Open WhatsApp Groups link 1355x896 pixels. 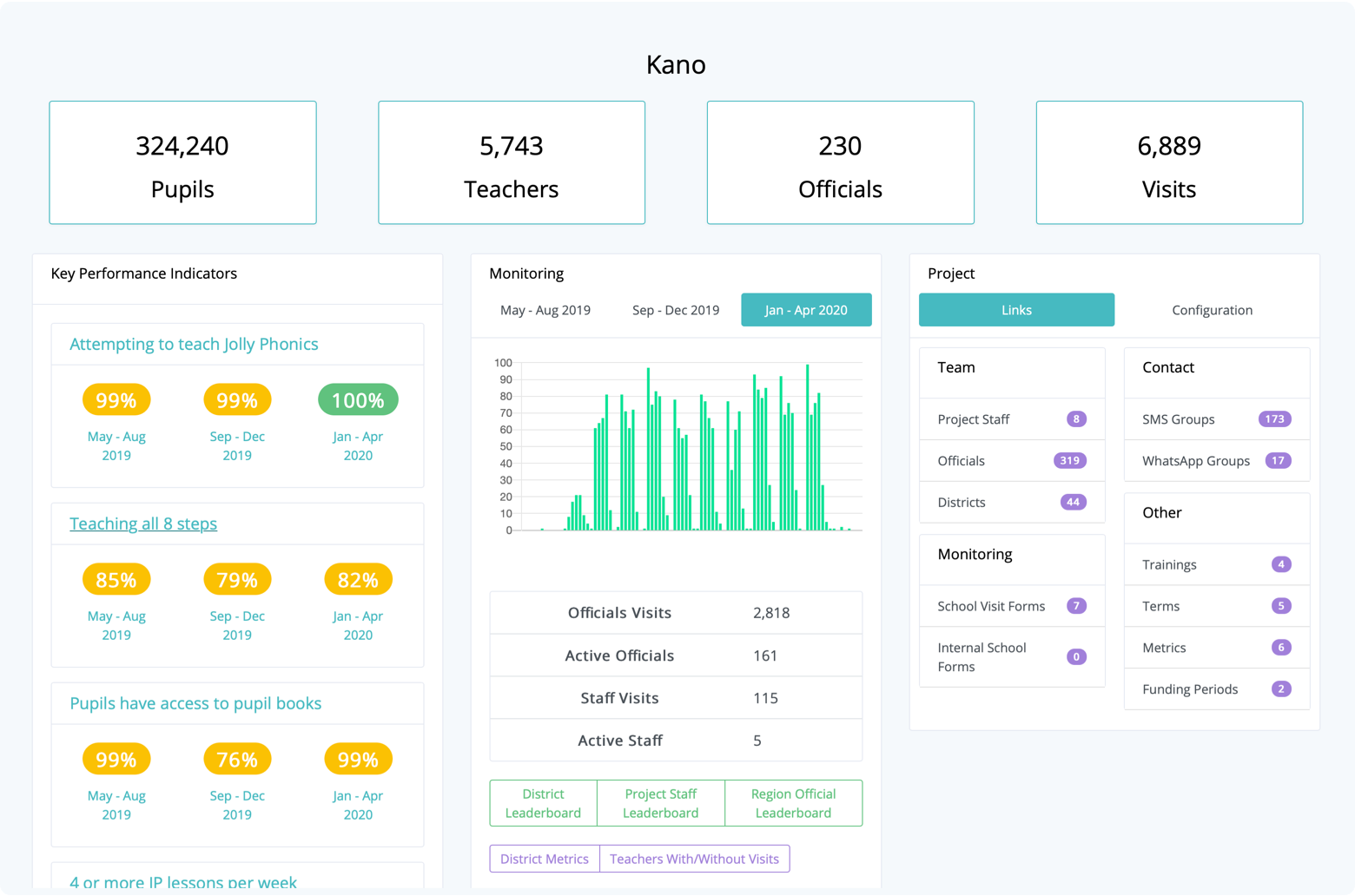[1217, 461]
